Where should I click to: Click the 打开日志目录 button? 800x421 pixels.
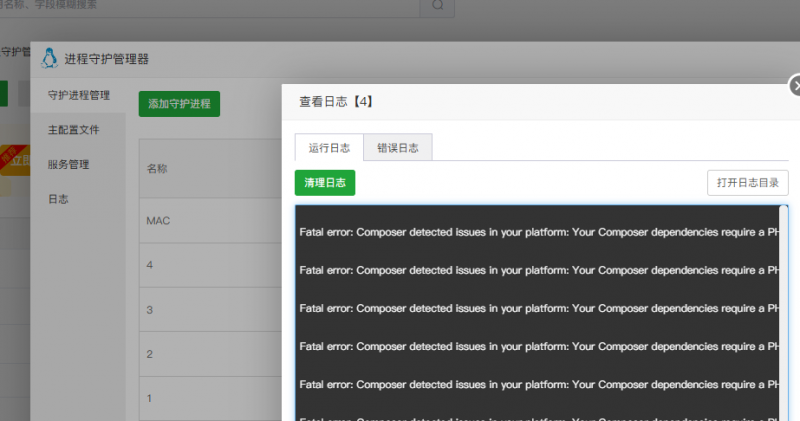click(748, 183)
